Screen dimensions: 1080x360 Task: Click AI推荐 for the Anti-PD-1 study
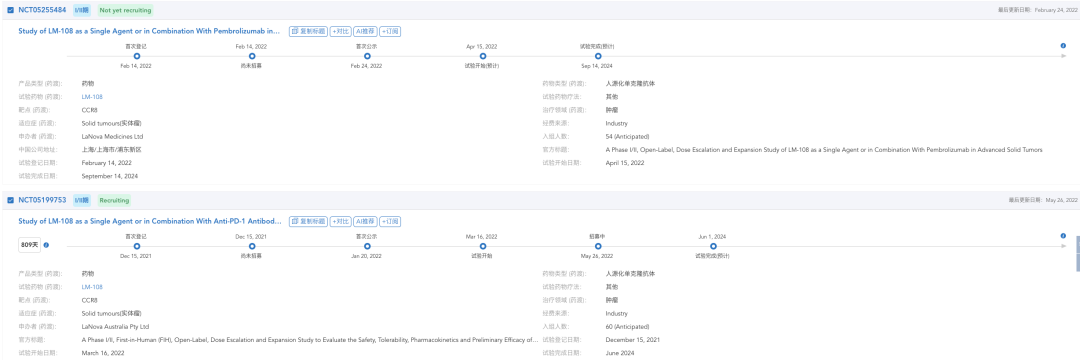pyautogui.click(x=365, y=222)
